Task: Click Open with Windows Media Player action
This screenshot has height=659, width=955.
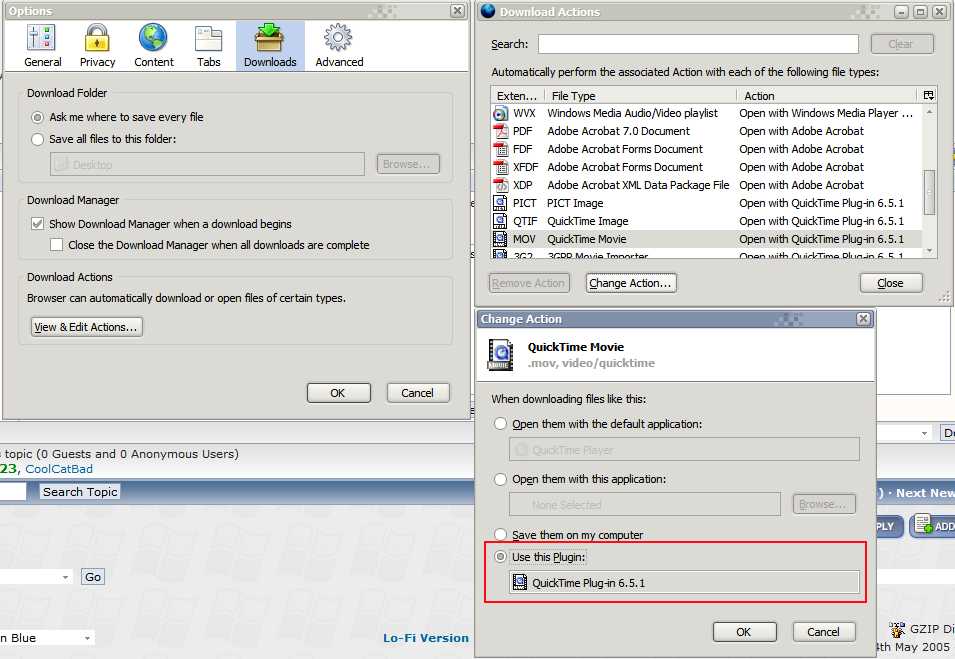Action: (x=826, y=113)
